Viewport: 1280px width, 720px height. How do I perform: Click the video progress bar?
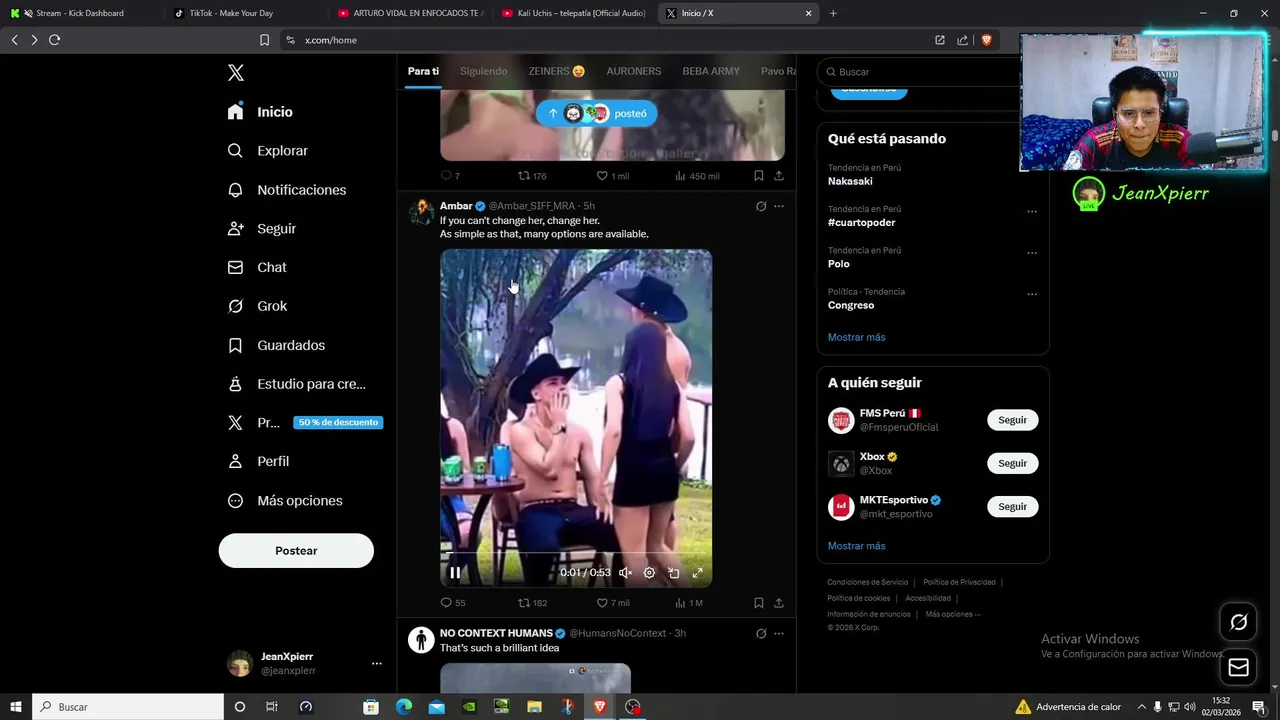(x=576, y=553)
